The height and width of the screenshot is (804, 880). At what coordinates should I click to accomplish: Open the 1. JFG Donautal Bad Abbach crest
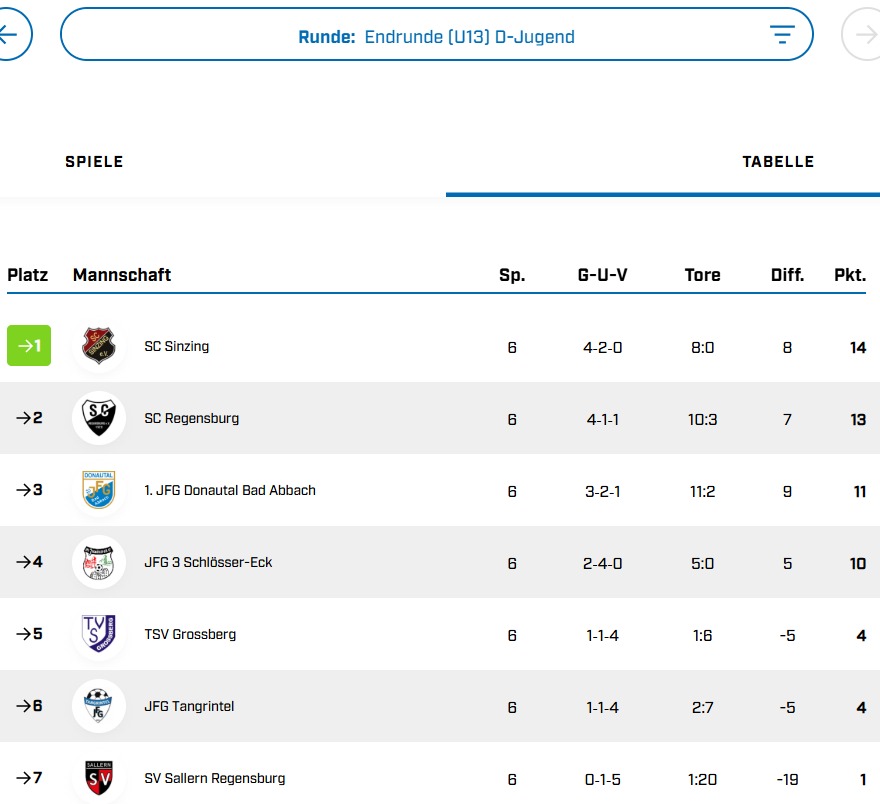(98, 490)
